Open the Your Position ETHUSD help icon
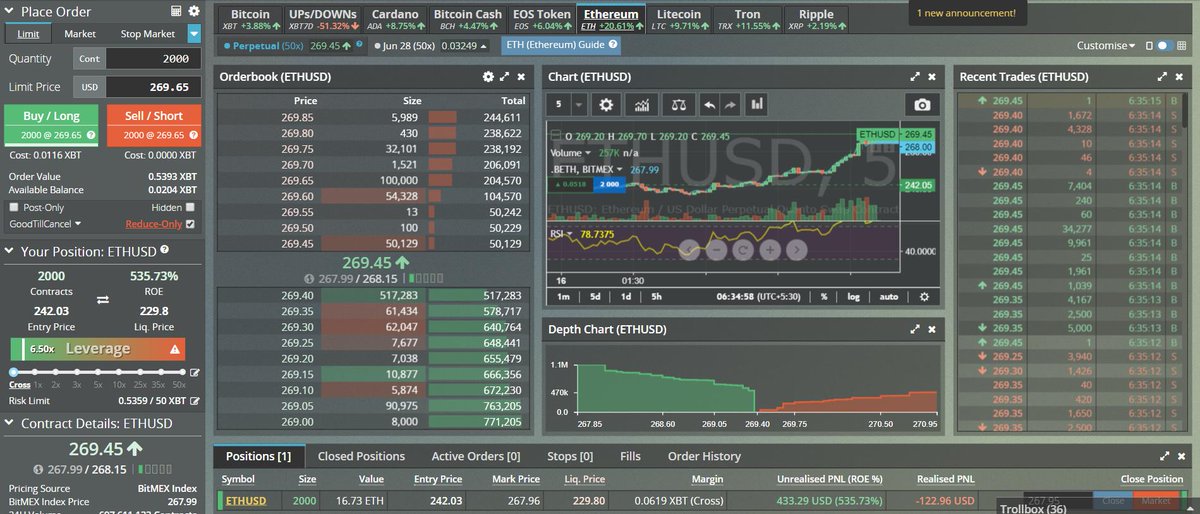Image resolution: width=1200 pixels, height=514 pixels. (x=165, y=251)
